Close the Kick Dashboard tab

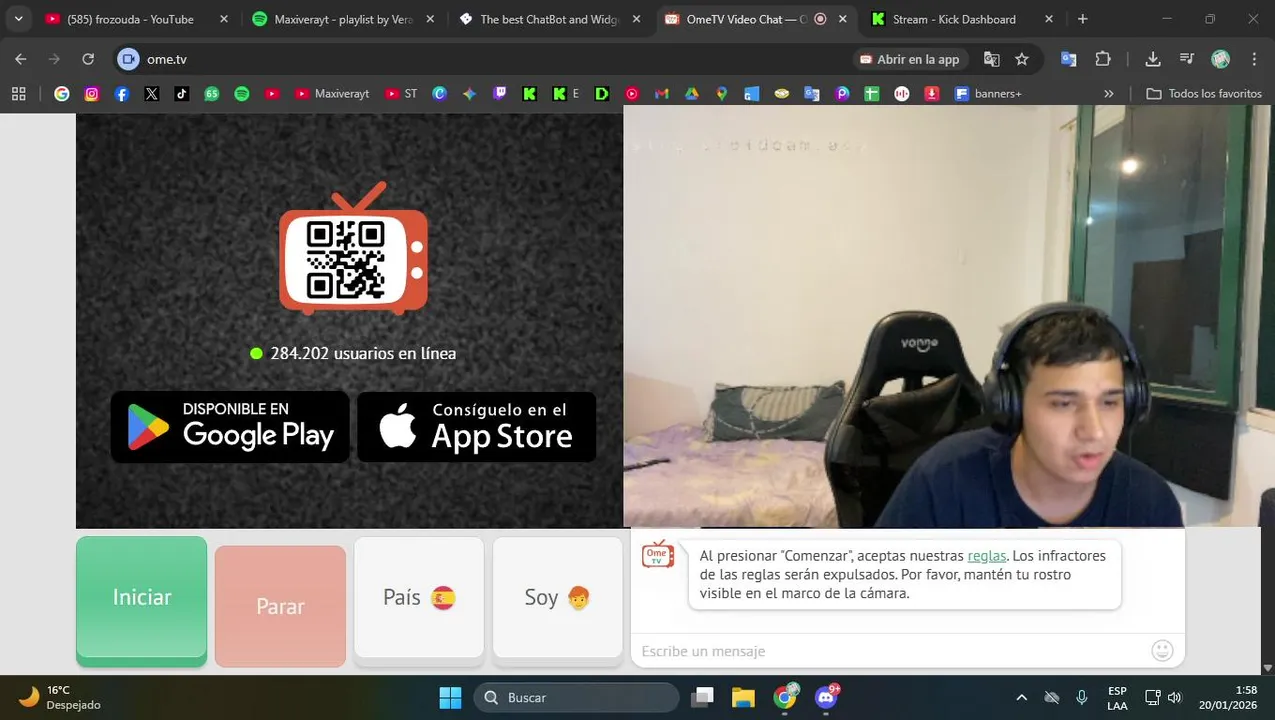pyautogui.click(x=1049, y=19)
